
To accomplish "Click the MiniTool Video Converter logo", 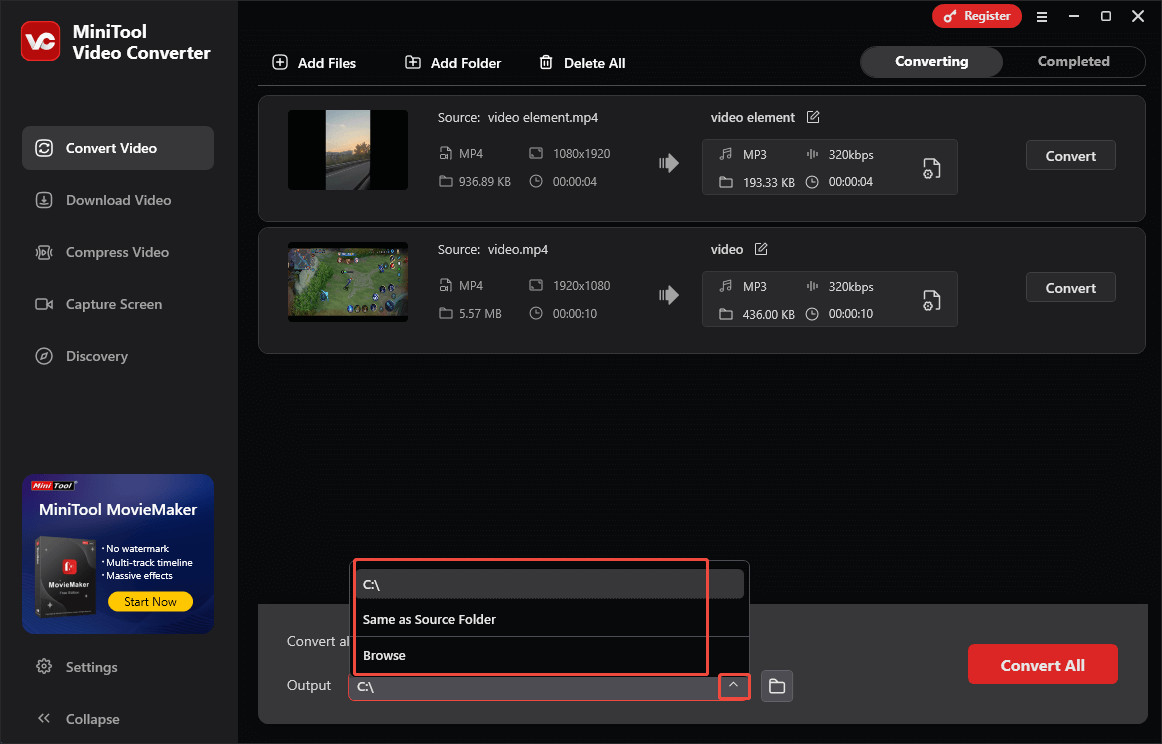I will coord(41,41).
